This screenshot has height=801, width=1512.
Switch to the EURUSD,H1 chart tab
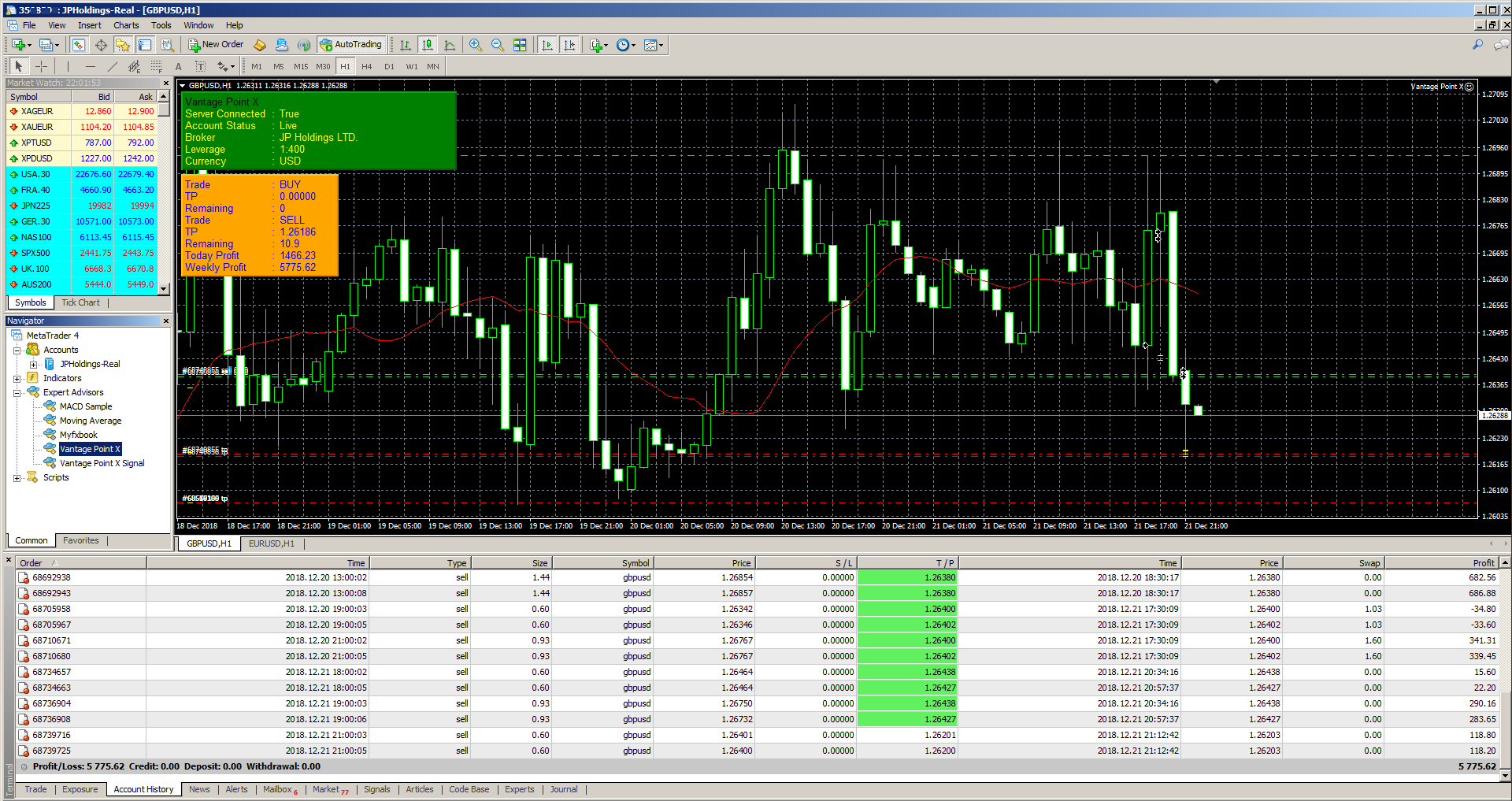click(271, 543)
